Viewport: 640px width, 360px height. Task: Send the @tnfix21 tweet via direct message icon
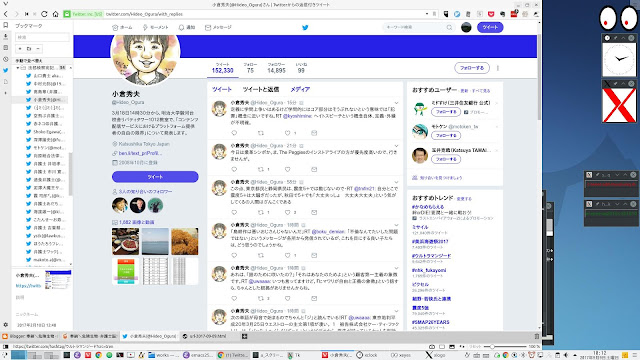pyautogui.click(x=314, y=212)
